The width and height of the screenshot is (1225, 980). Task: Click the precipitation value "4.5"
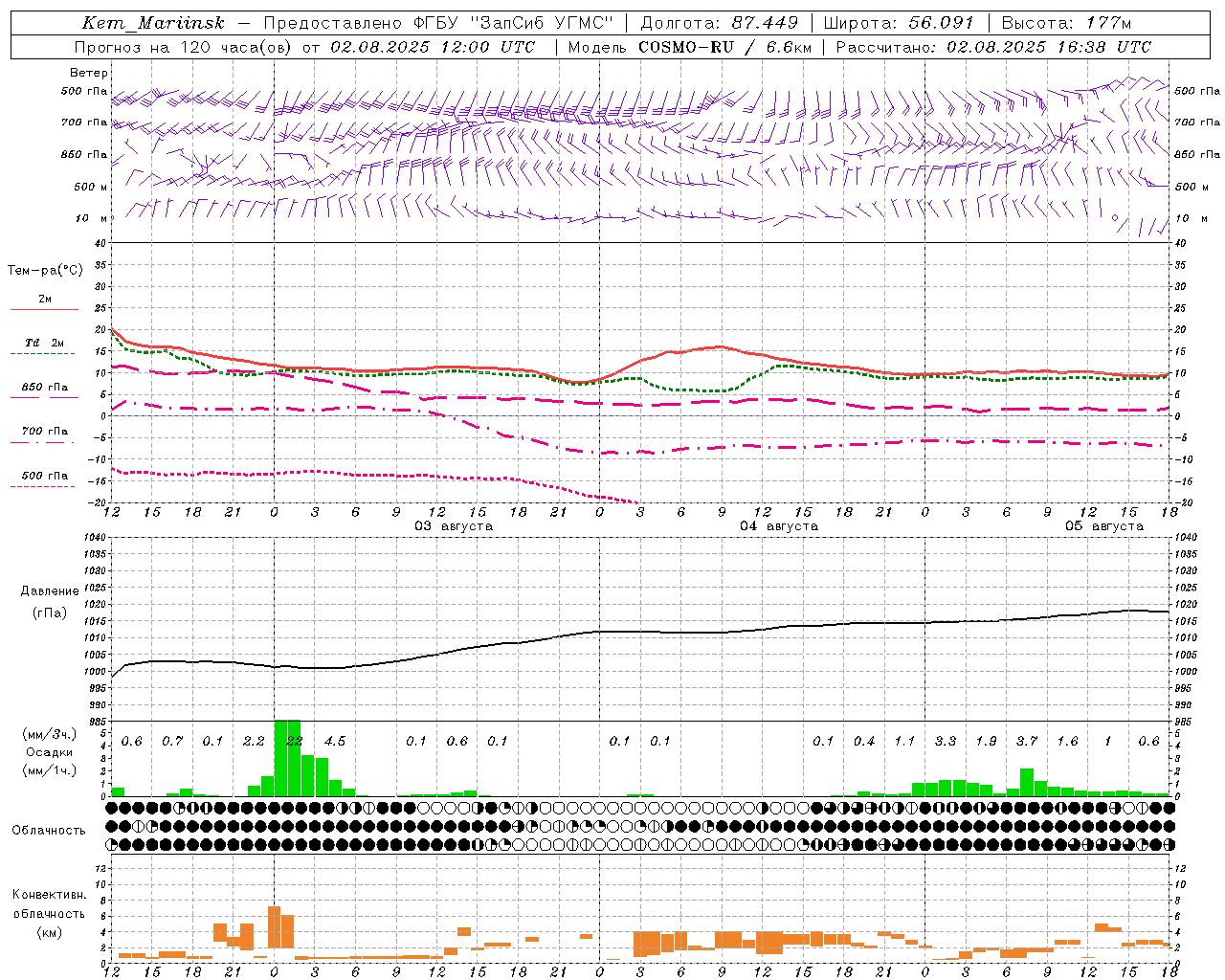tap(335, 742)
